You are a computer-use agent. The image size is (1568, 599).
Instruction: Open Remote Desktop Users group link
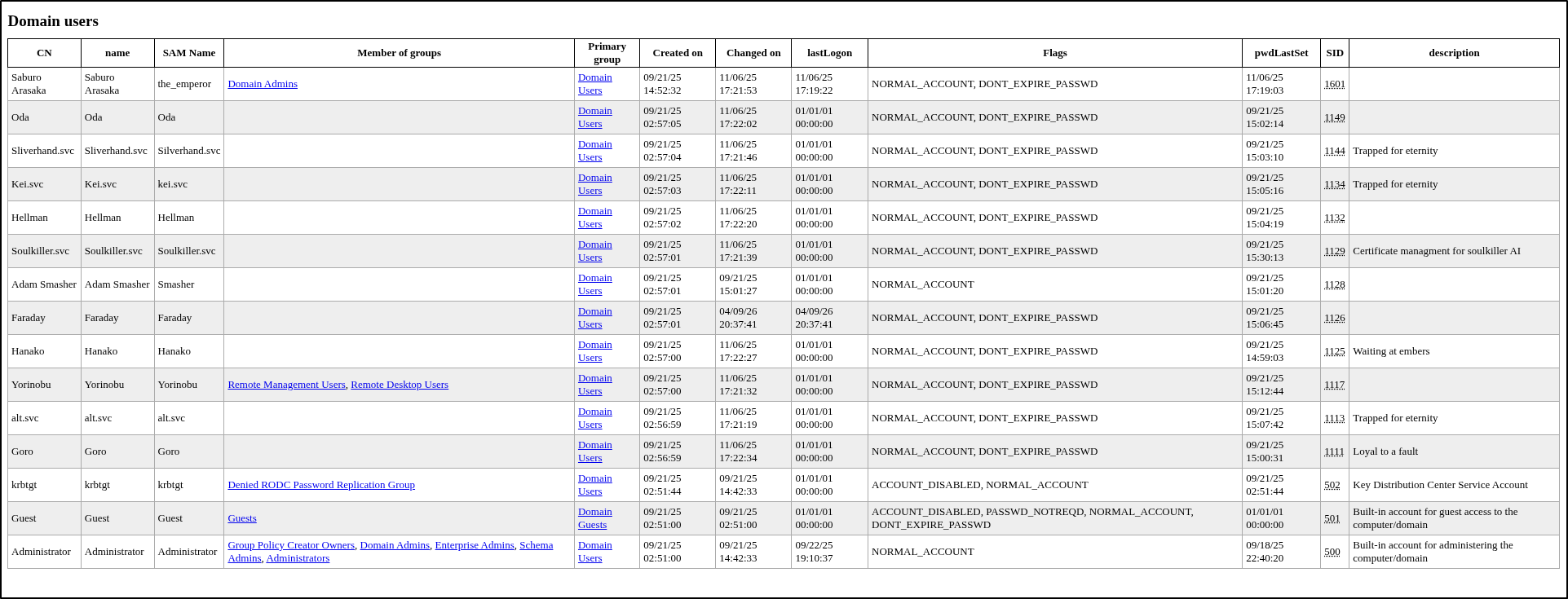[399, 385]
